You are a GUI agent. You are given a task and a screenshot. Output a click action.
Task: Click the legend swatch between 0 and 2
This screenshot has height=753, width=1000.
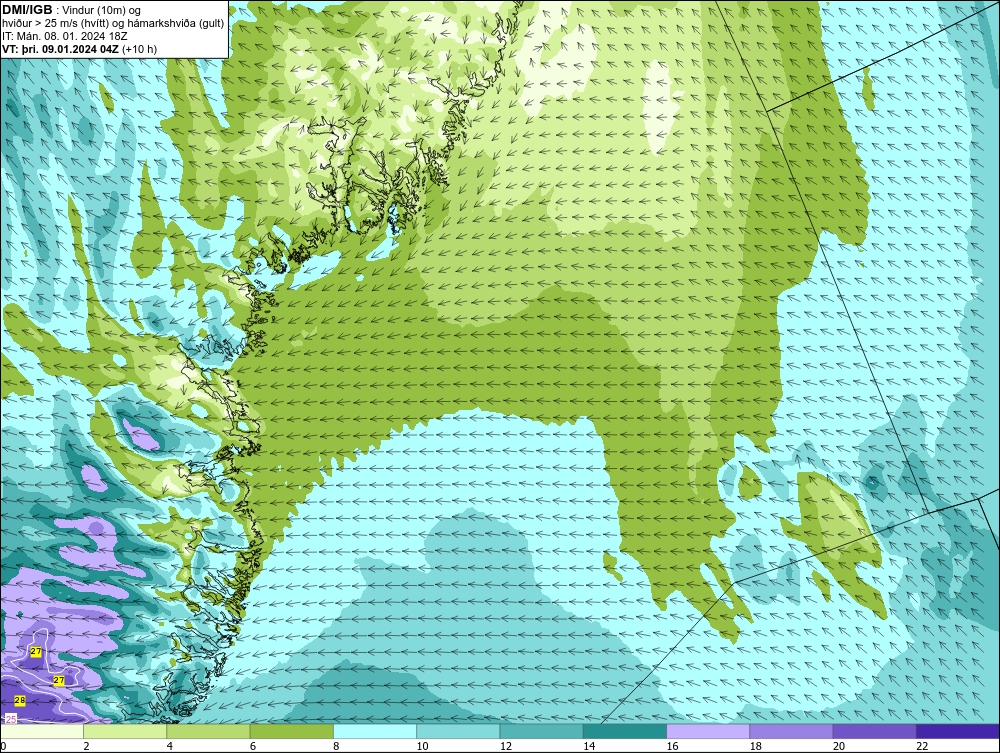[x=41, y=731]
